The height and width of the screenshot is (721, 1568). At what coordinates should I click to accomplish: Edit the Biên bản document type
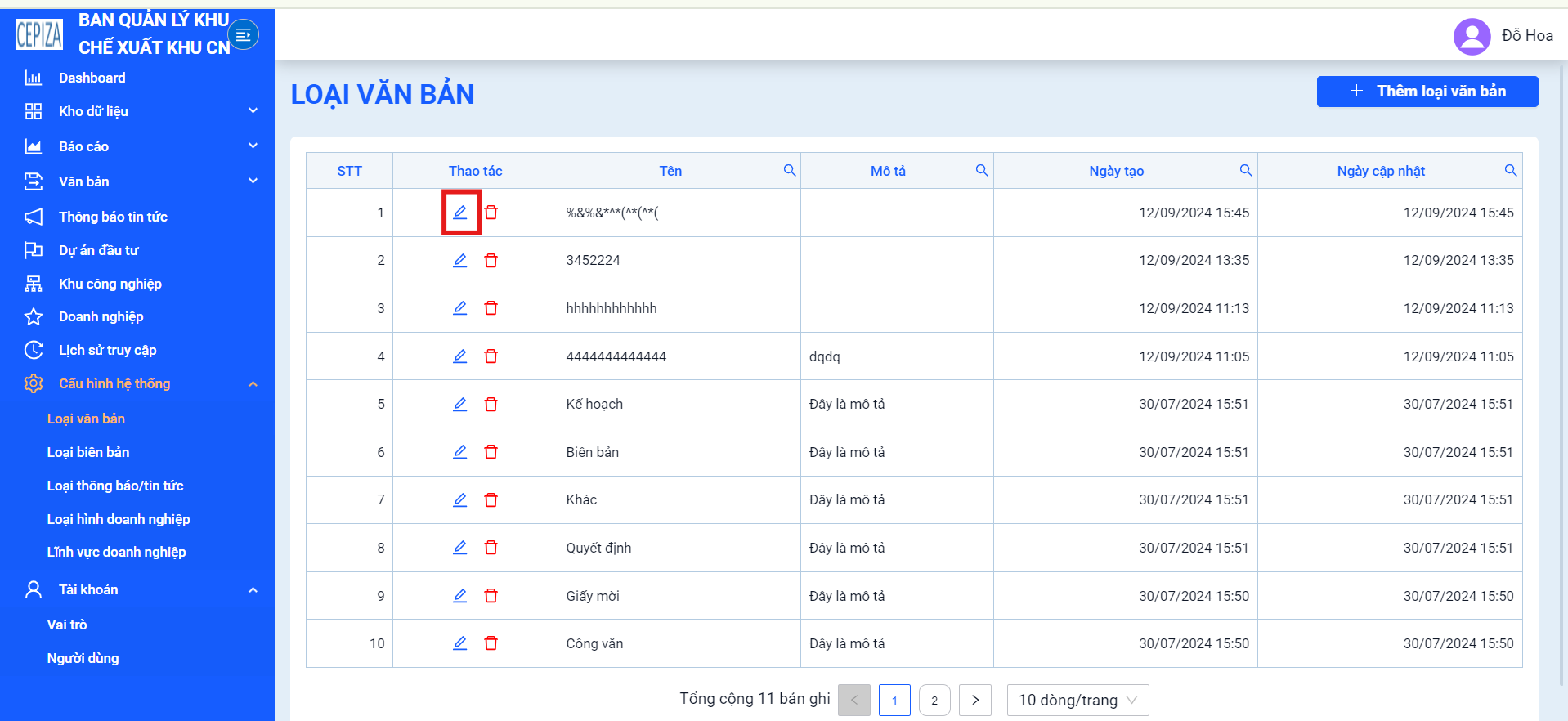coord(460,452)
